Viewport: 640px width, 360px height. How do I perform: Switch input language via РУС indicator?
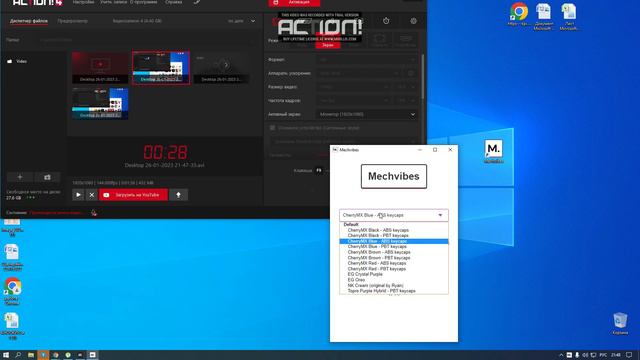pyautogui.click(x=603, y=355)
